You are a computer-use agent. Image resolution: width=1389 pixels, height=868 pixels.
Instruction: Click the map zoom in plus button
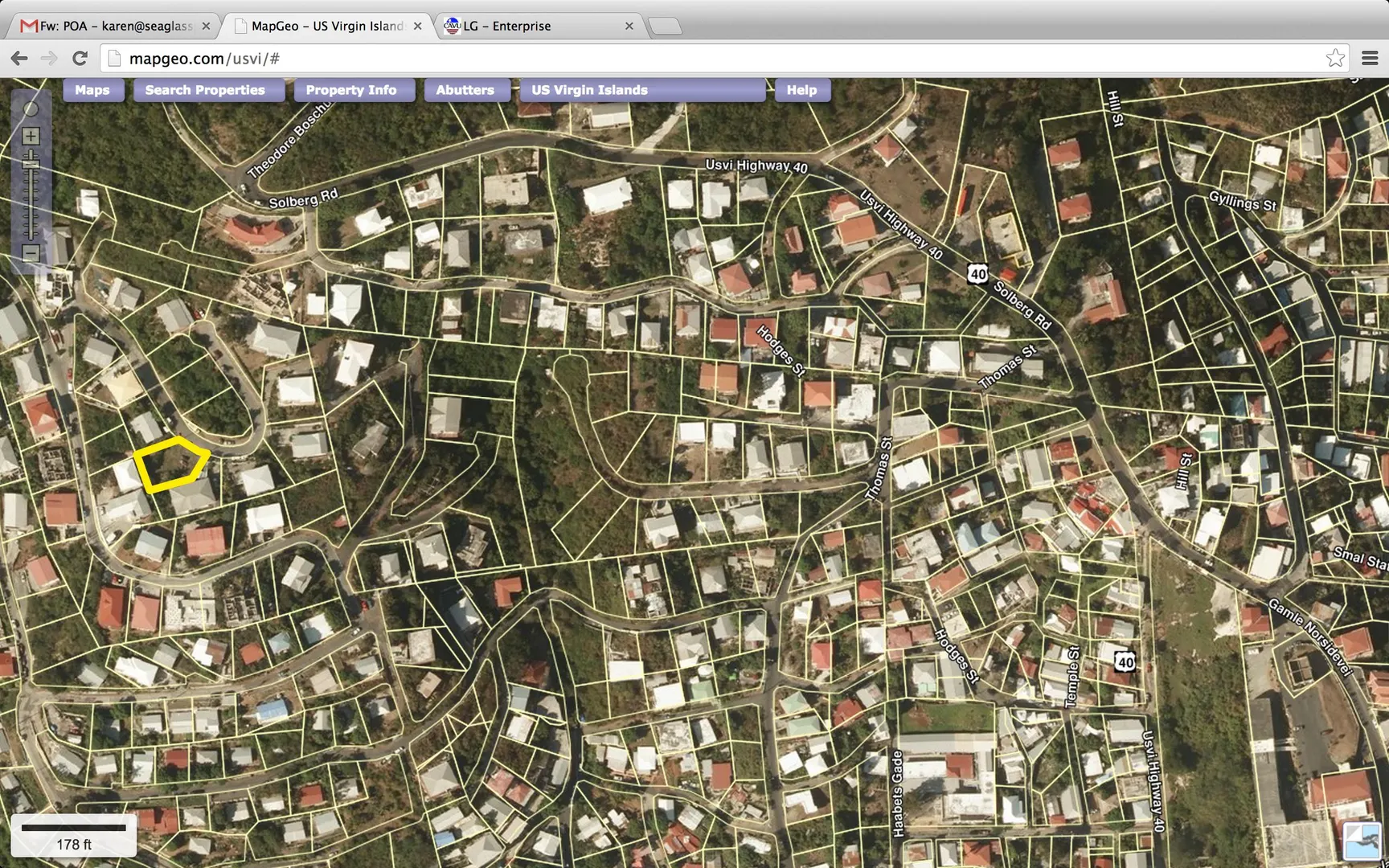point(31,137)
